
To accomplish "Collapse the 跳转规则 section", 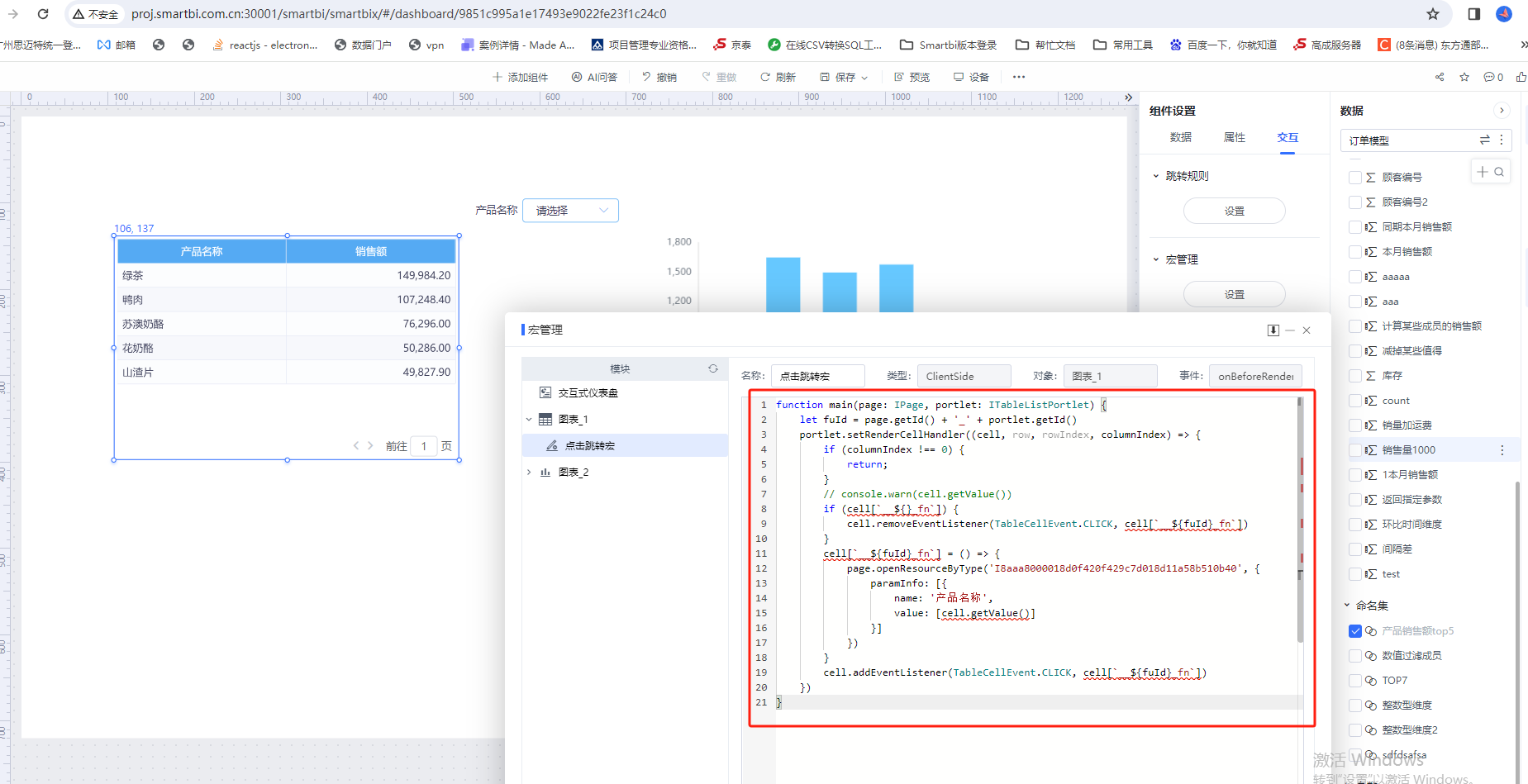I will 1156,176.
